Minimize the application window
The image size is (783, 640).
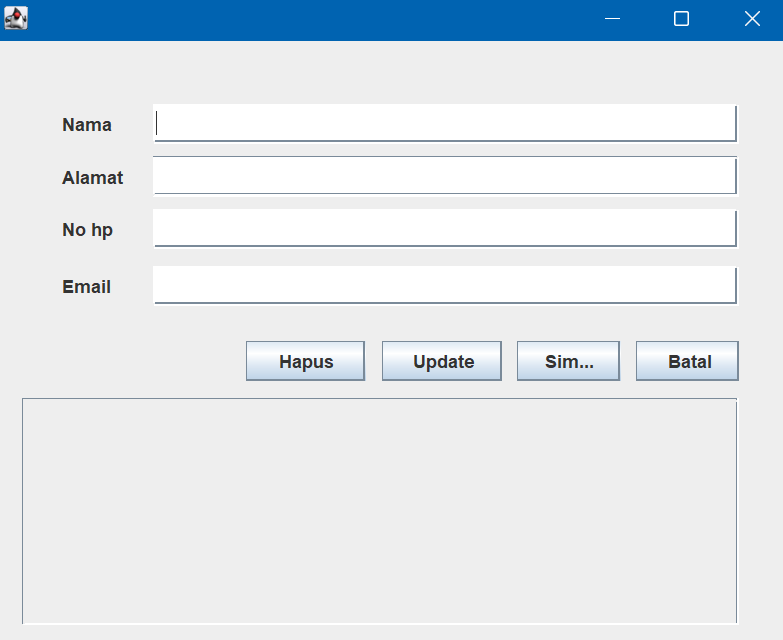tap(613, 19)
